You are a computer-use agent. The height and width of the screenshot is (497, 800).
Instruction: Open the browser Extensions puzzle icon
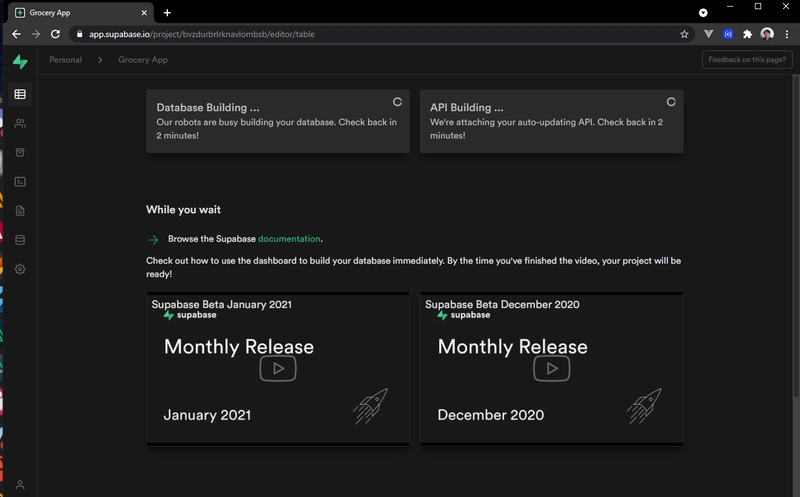[747, 34]
